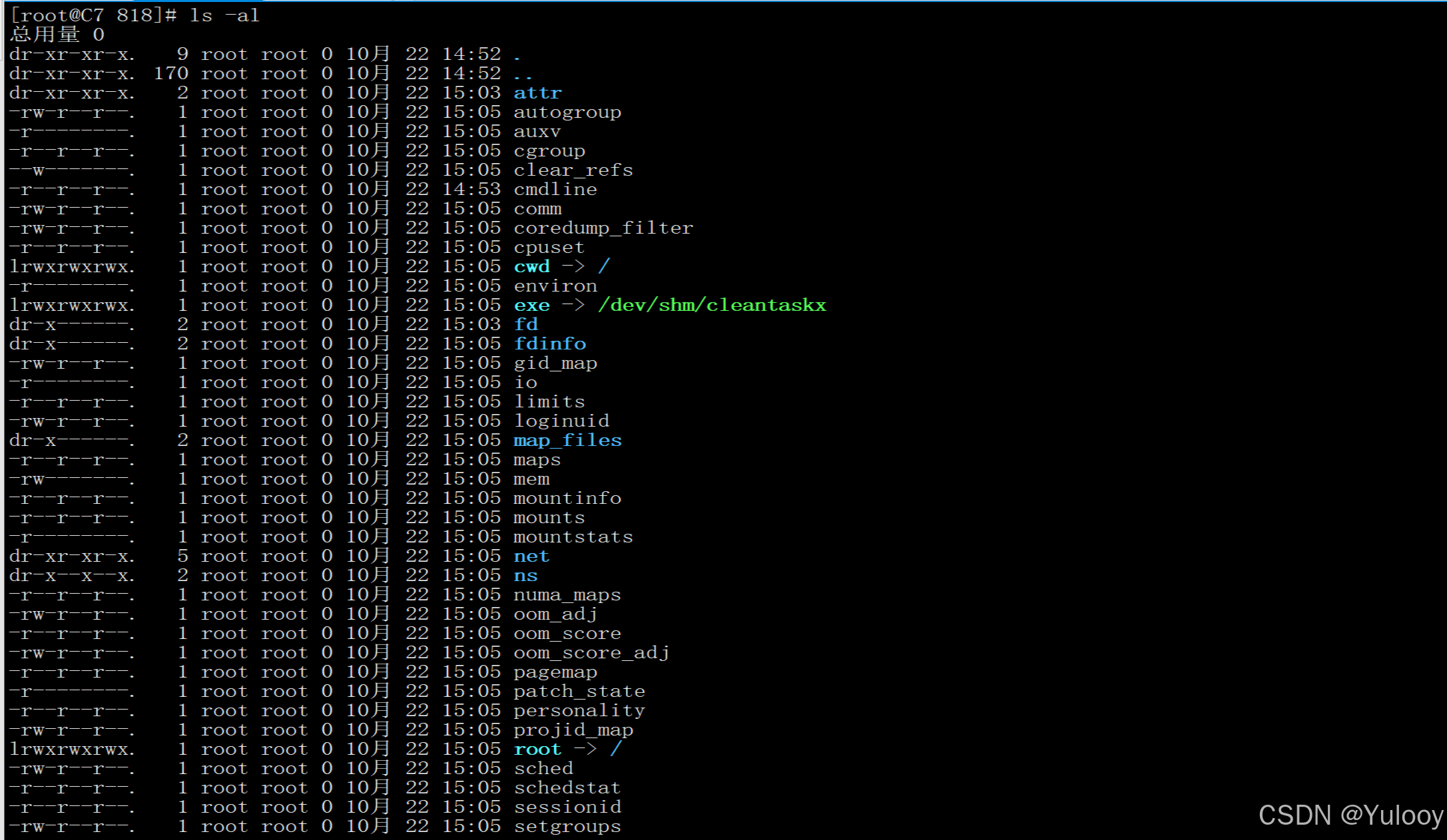Viewport: 1447px width, 840px height.
Task: Click the attr directory name
Action: click(537, 93)
